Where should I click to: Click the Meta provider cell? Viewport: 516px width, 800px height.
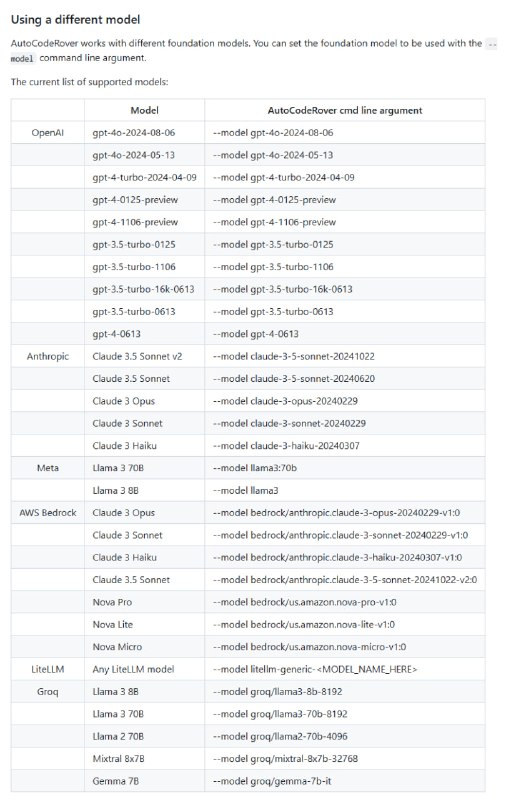(47, 468)
